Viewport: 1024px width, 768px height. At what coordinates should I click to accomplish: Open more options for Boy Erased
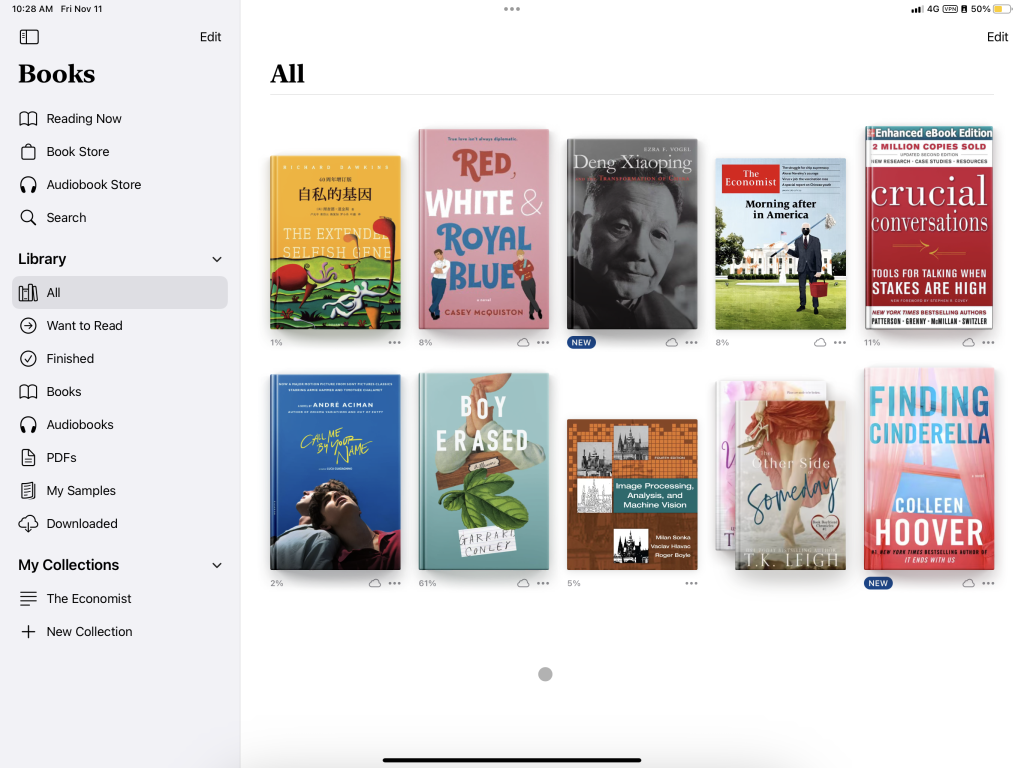pyautogui.click(x=543, y=583)
